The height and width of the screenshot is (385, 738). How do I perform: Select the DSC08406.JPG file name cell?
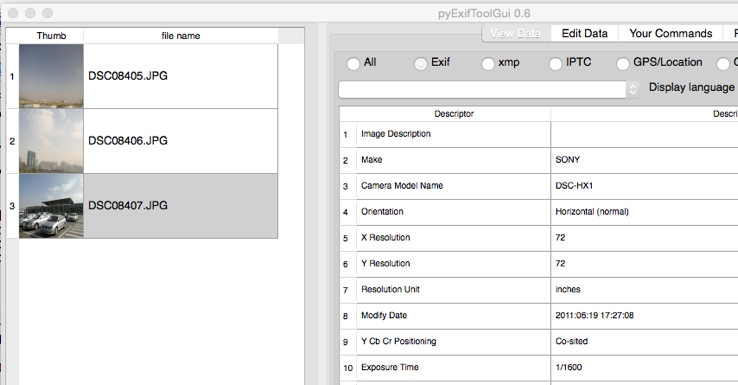click(181, 141)
